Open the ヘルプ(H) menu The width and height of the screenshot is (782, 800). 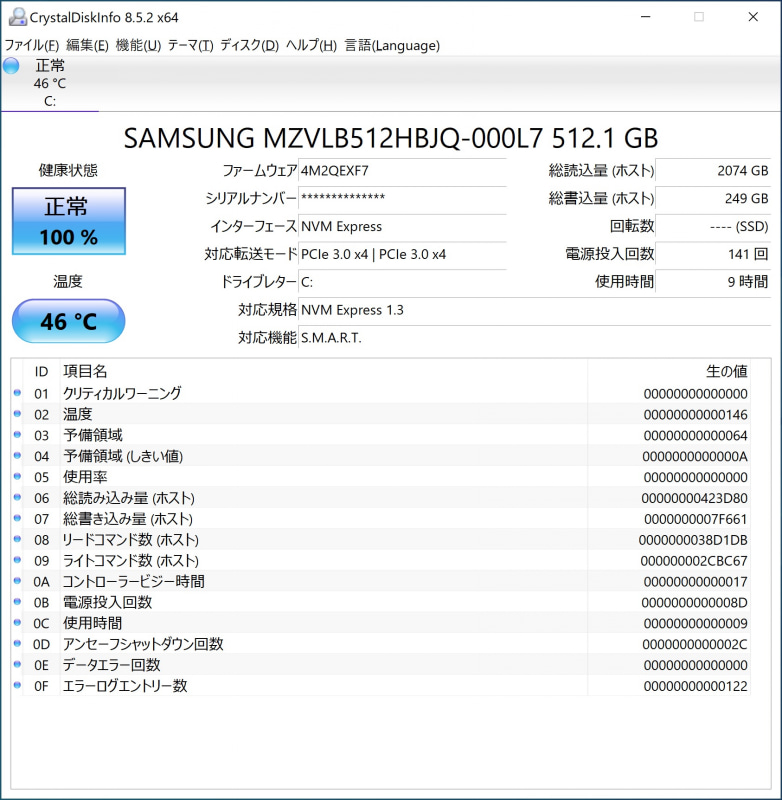(x=311, y=45)
